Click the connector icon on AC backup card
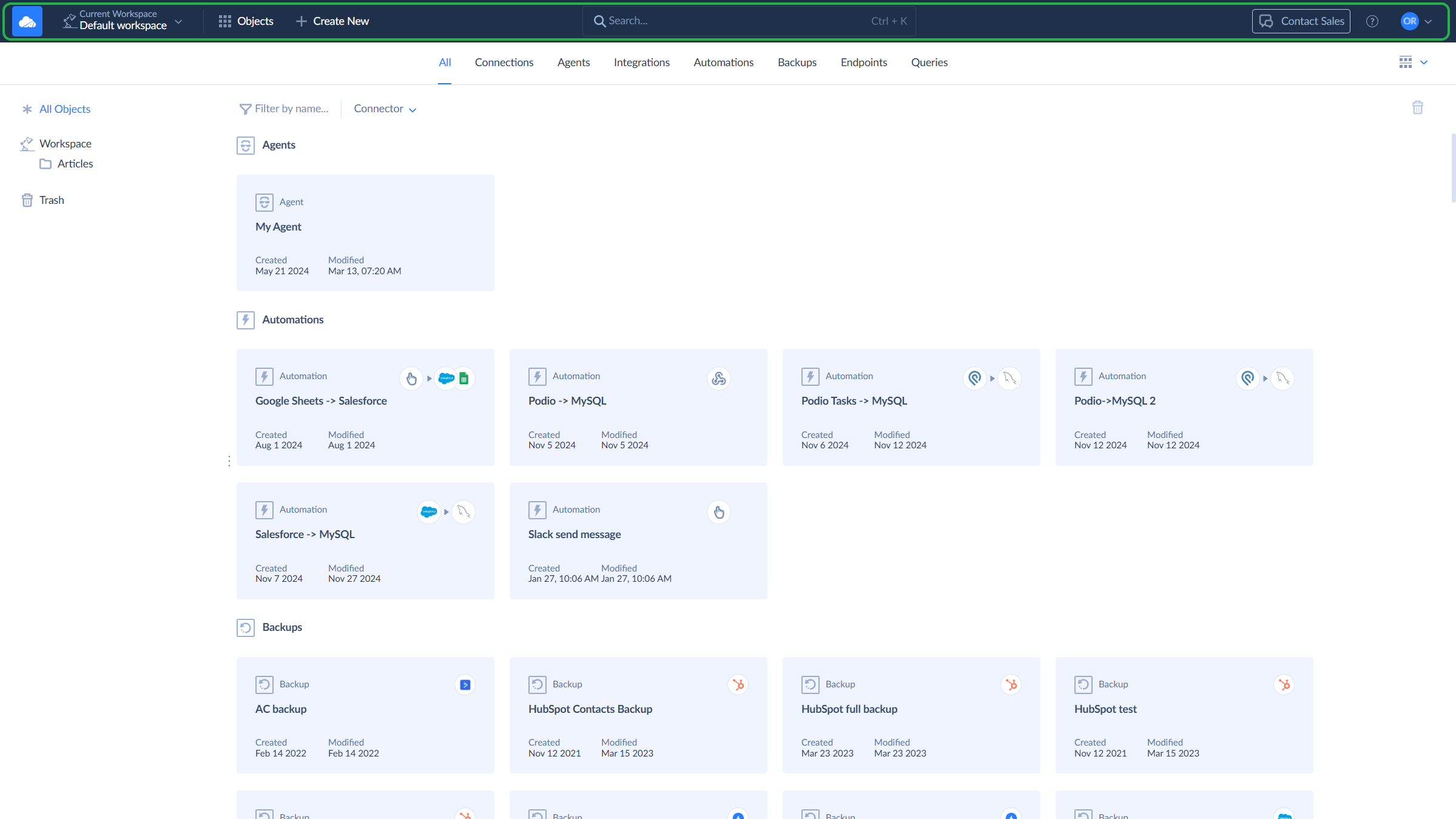The image size is (1456, 819). coord(465,685)
